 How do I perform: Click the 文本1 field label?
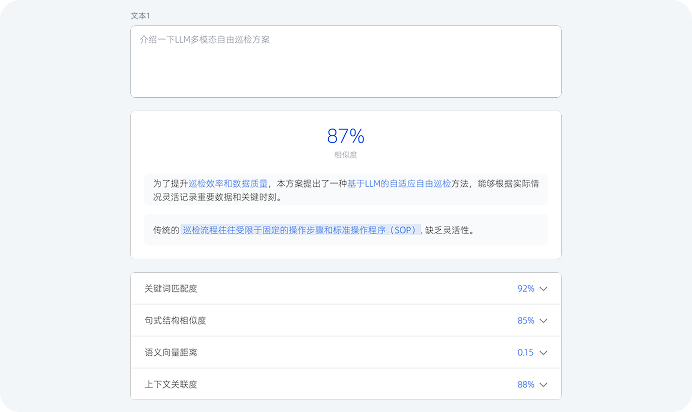click(x=140, y=16)
